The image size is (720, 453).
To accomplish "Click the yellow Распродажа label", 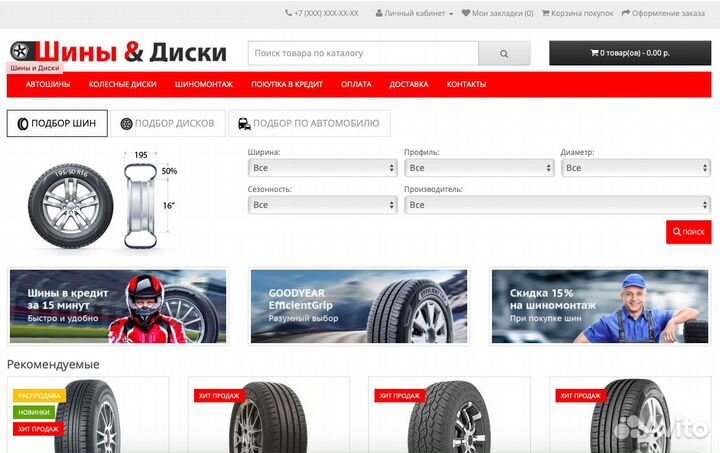I will (39, 396).
